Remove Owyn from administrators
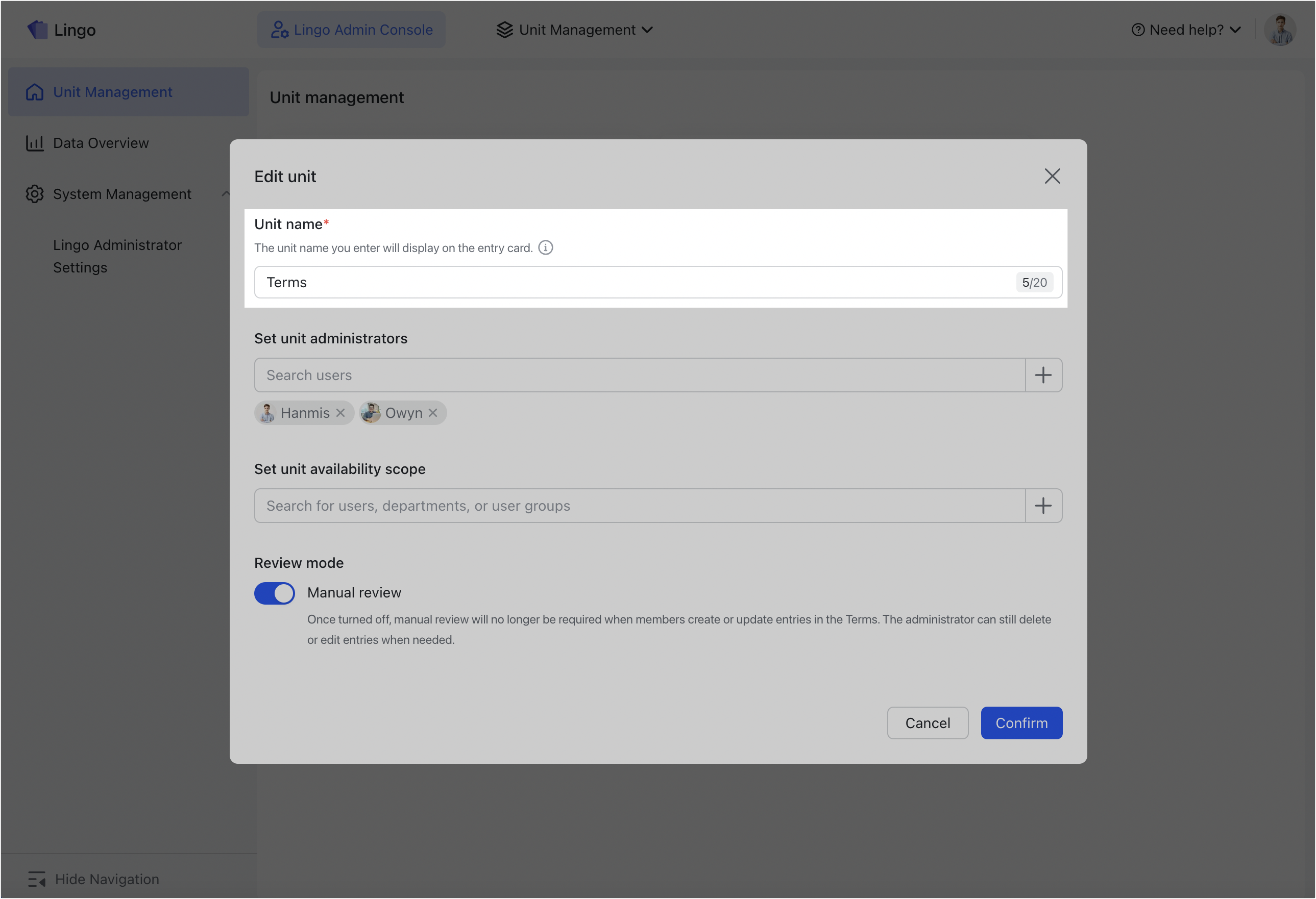 (x=433, y=413)
